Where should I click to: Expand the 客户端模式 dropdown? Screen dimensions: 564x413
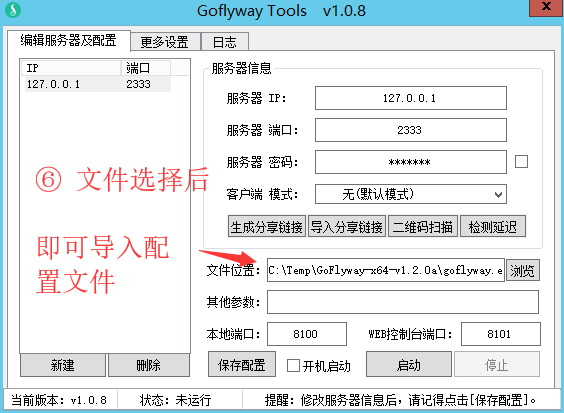pos(411,194)
